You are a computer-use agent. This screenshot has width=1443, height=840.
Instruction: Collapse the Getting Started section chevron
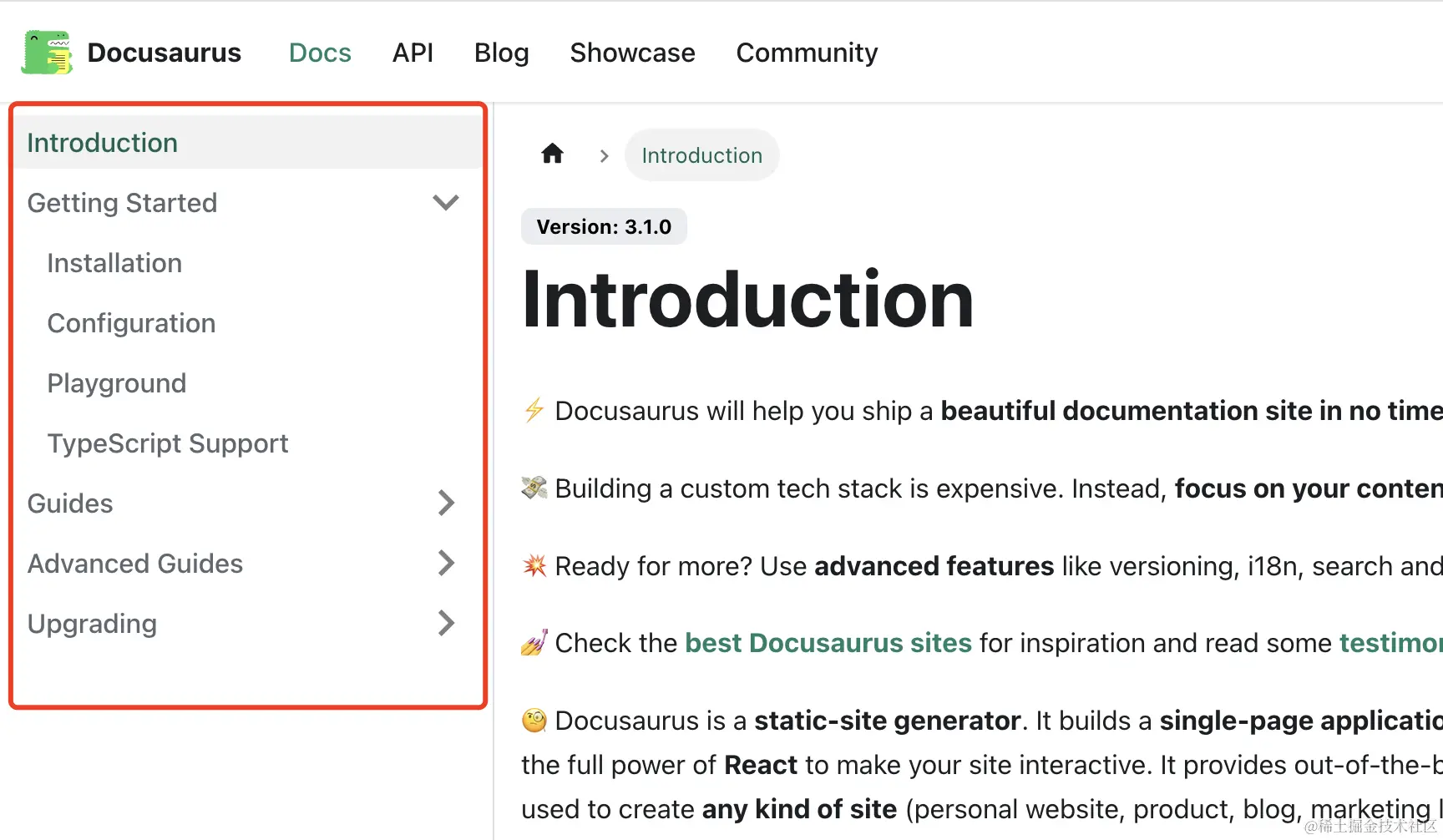pyautogui.click(x=446, y=203)
